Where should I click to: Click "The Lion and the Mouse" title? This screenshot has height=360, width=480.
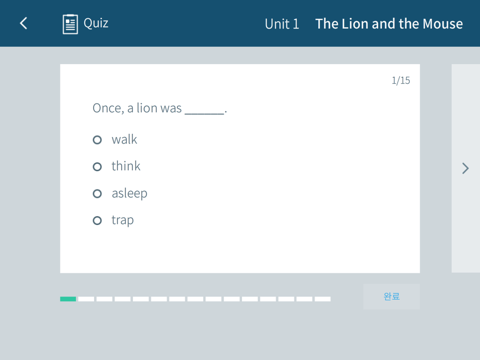click(389, 24)
